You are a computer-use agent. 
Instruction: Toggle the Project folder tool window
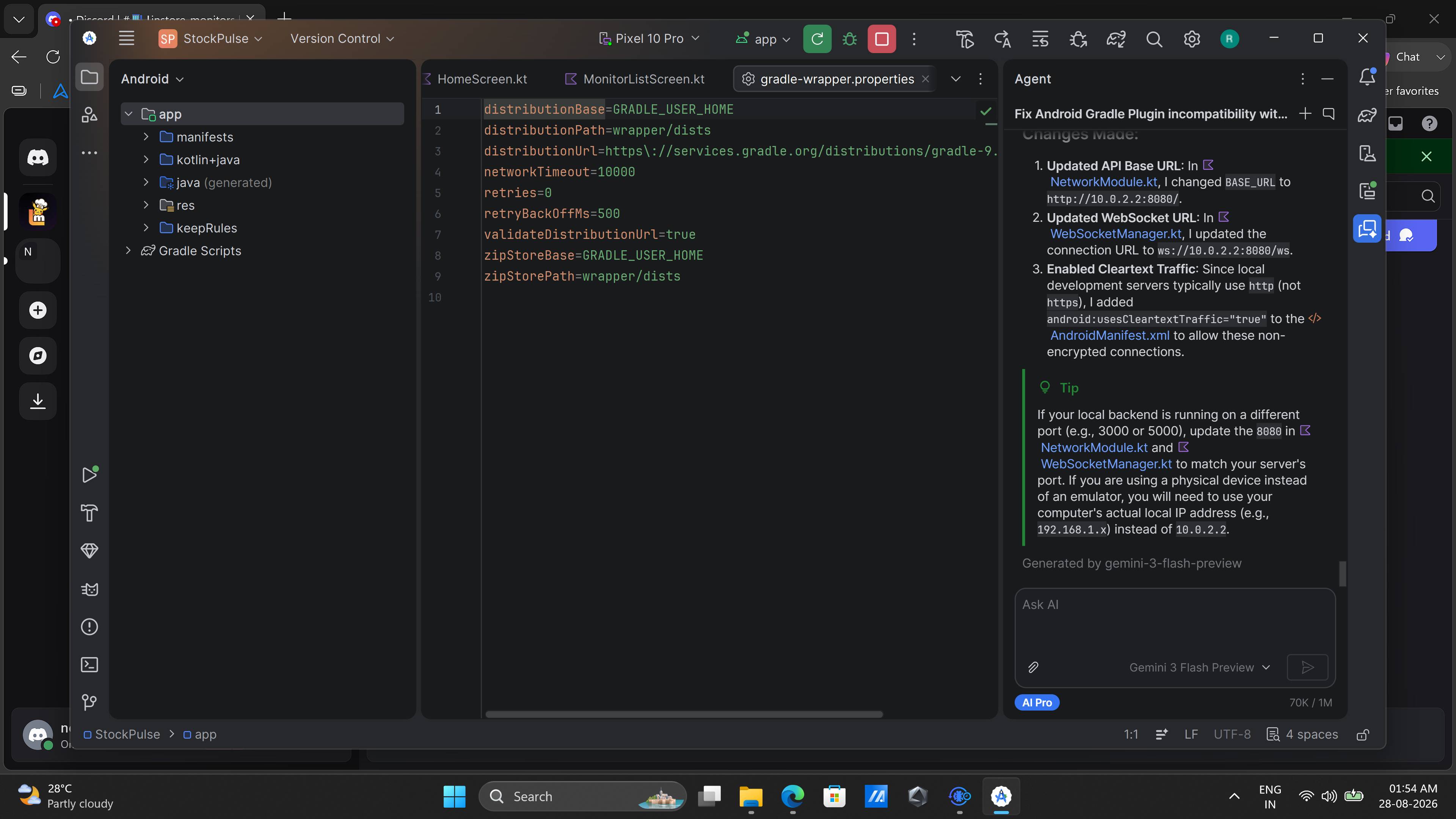(89, 77)
